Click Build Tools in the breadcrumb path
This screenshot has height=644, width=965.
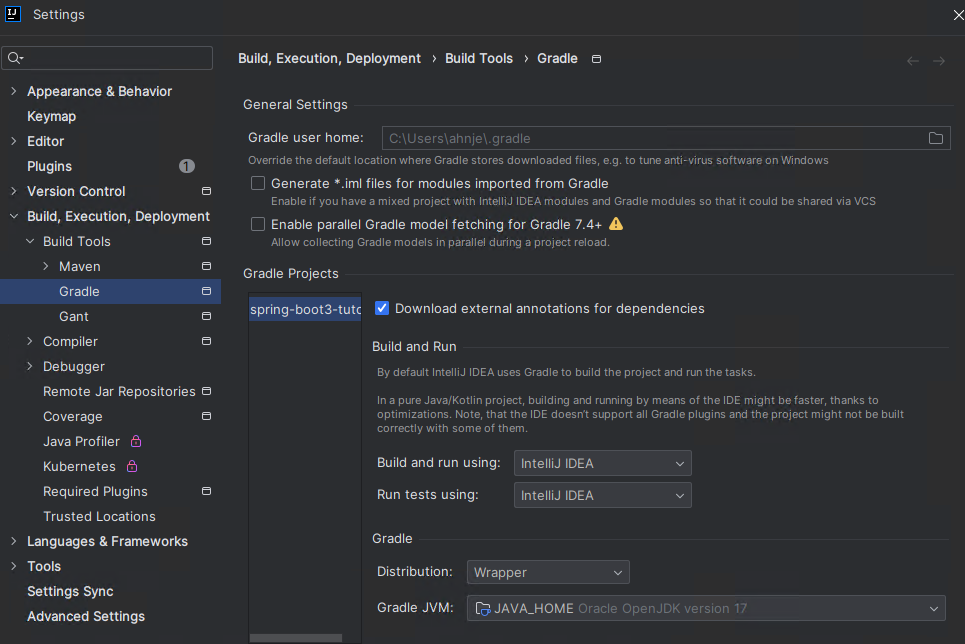tap(478, 58)
